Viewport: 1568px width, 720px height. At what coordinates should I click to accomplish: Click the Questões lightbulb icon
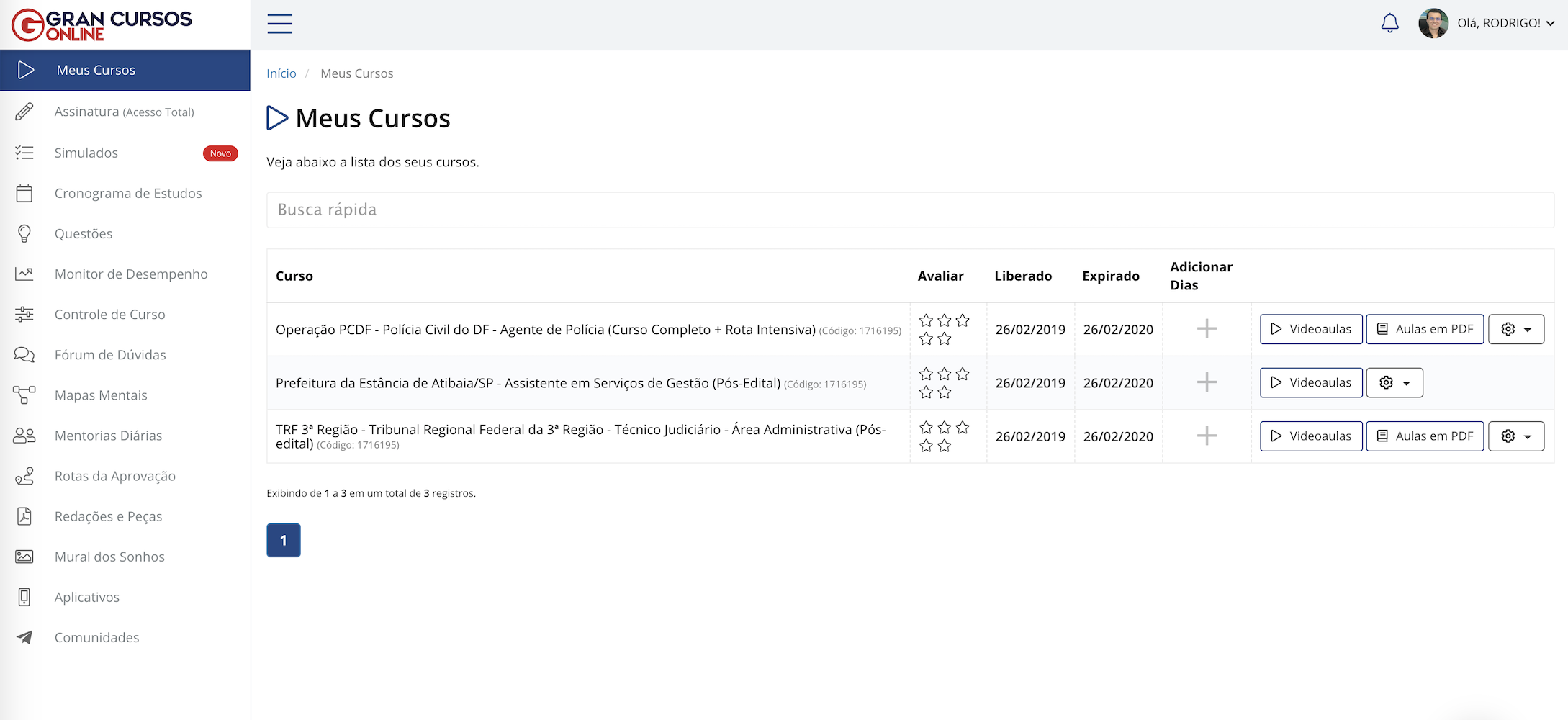[x=24, y=233]
